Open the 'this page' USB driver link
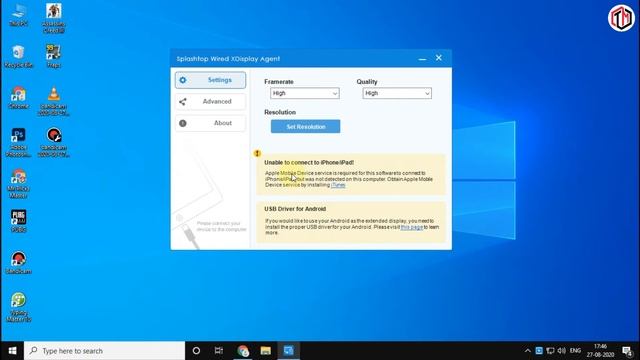This screenshot has width=640, height=360. coord(411,227)
